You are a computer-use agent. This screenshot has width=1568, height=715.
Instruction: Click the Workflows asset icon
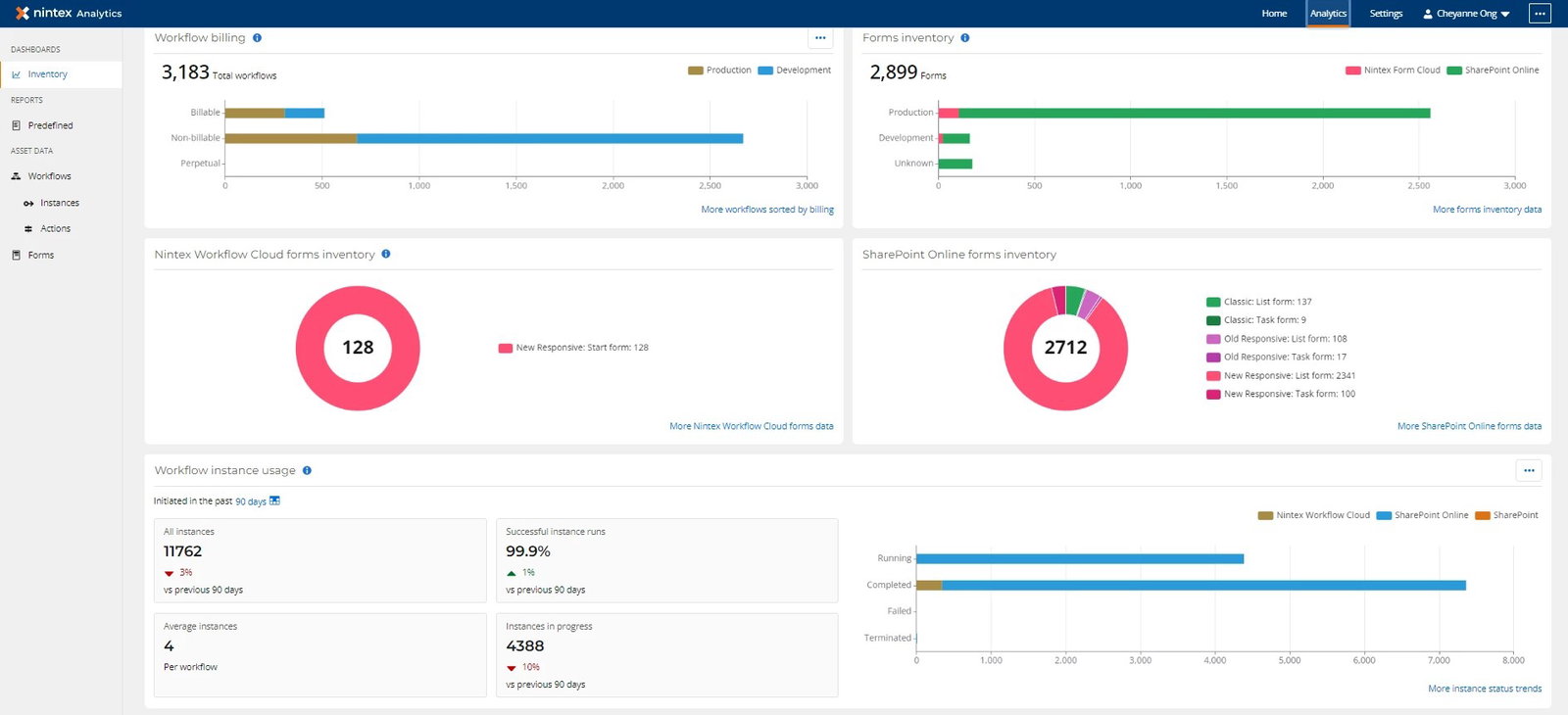pyautogui.click(x=16, y=176)
